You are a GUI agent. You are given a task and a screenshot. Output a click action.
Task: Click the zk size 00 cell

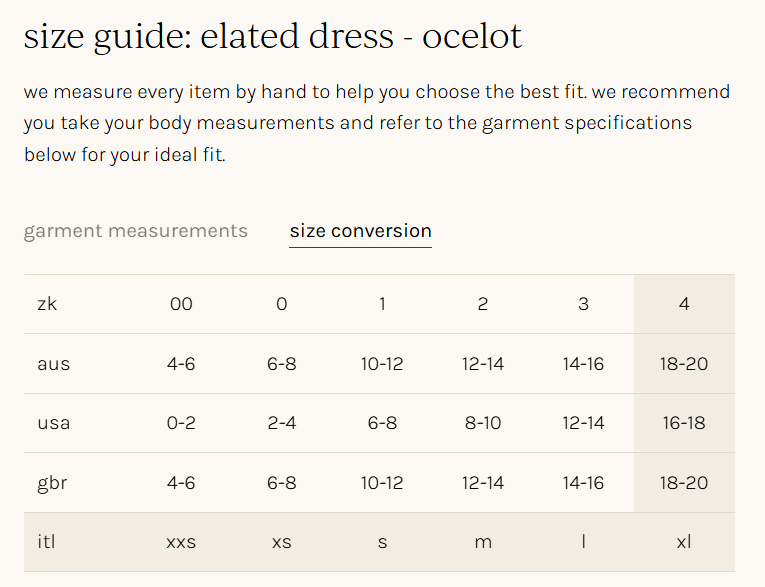pyautogui.click(x=181, y=304)
